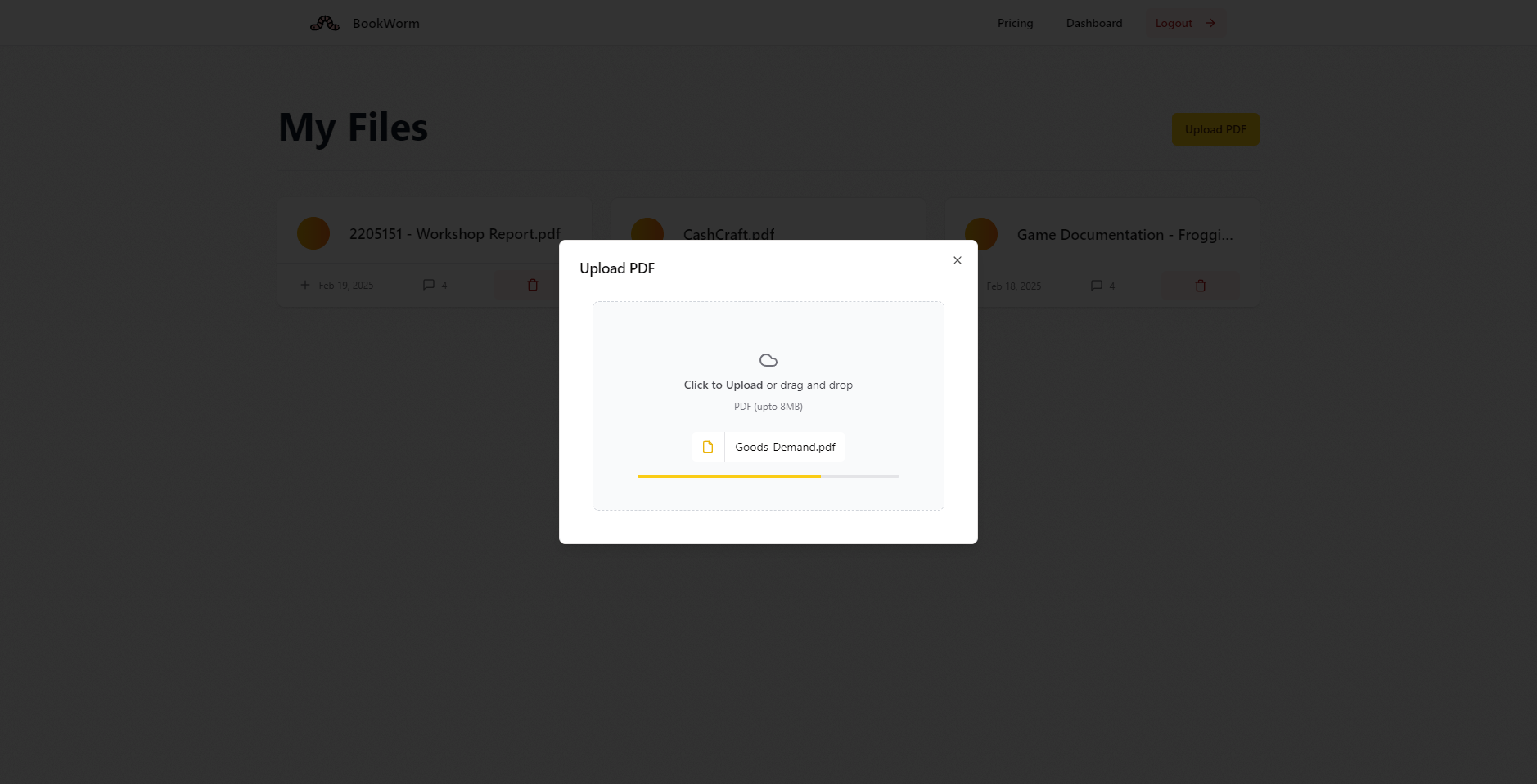
Task: Click the arrow icon beside Logout
Action: click(1209, 23)
